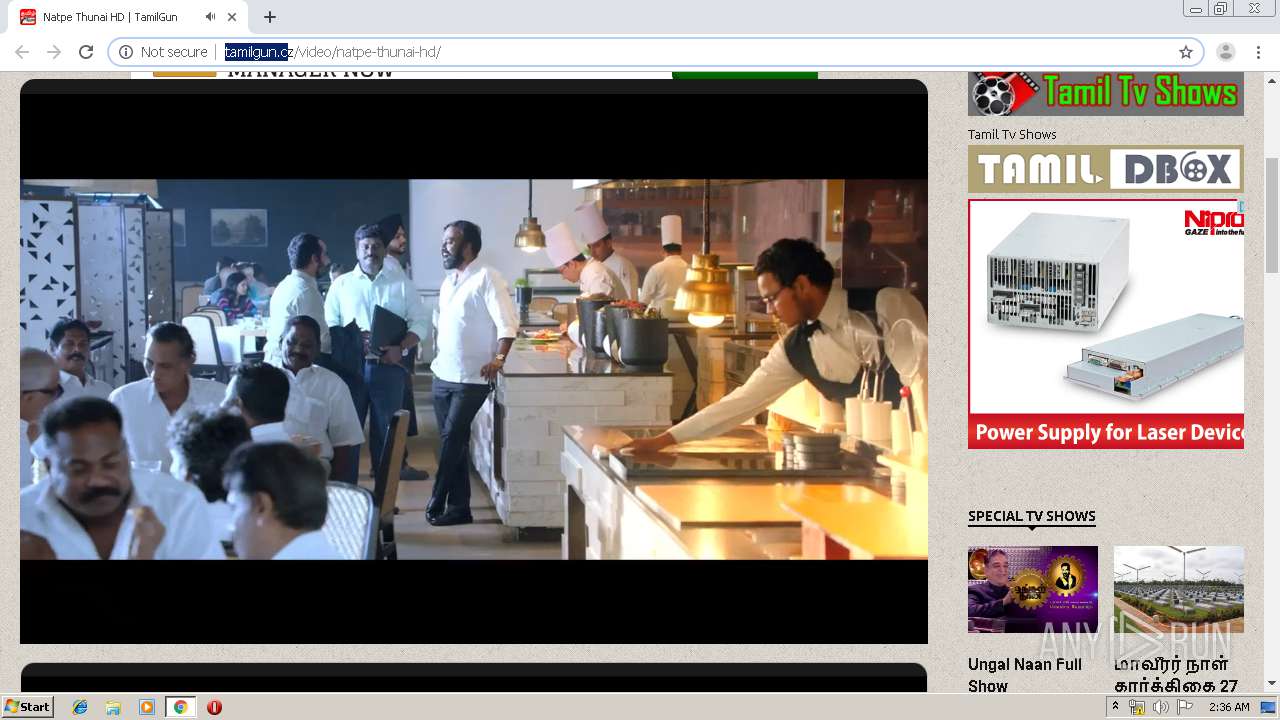The image size is (1280, 720).
Task: Click the scrollbar up arrow
Action: [1272, 80]
